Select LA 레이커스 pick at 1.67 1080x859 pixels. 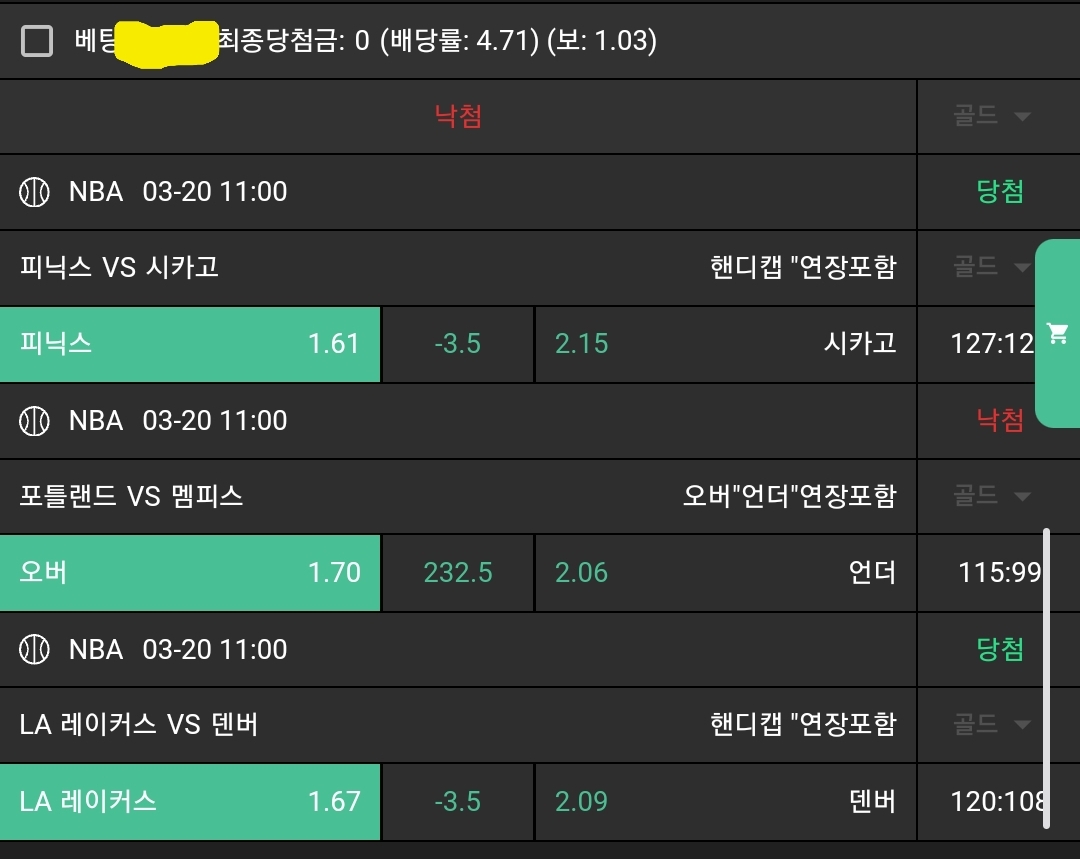click(190, 802)
